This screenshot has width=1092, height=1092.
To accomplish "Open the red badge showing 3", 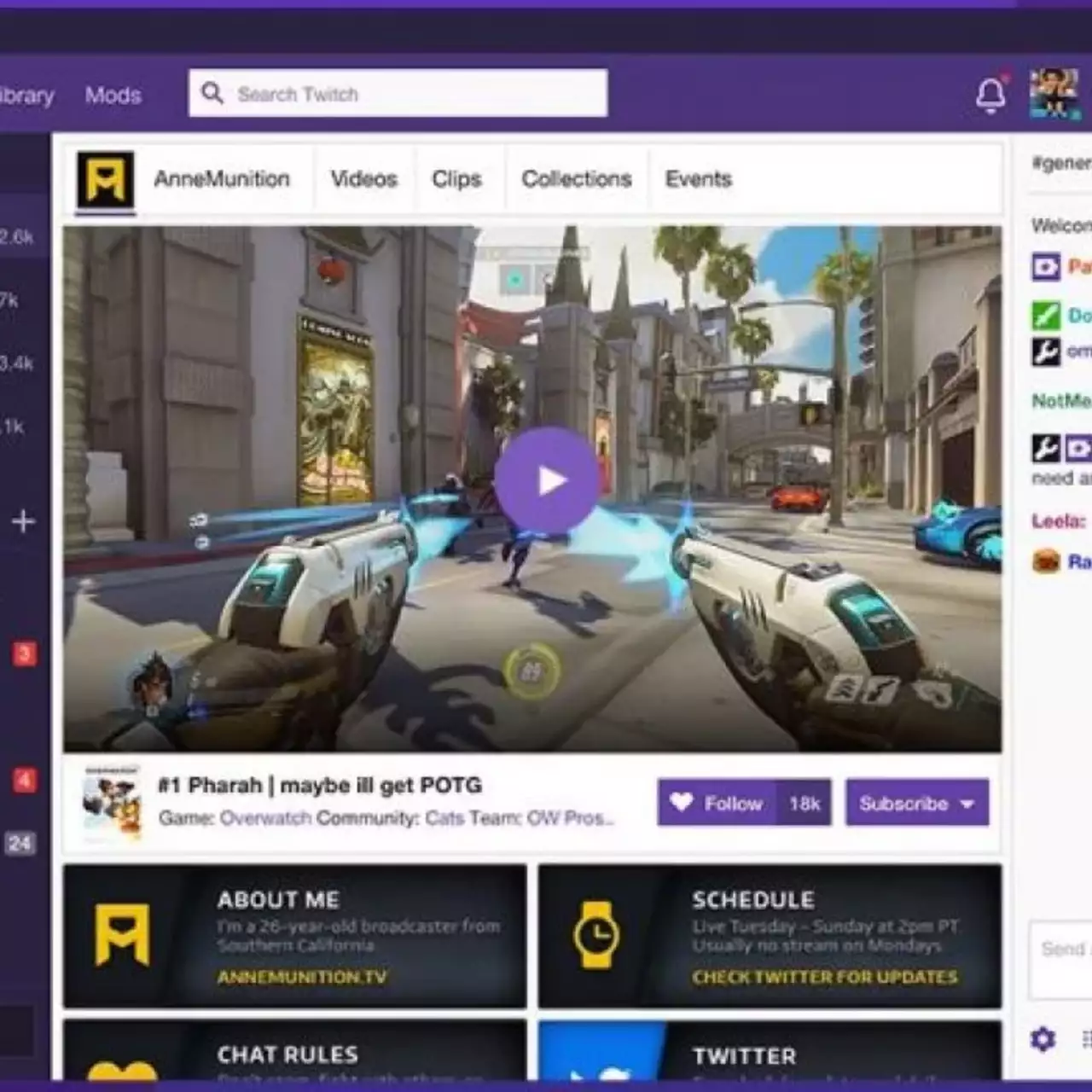I will point(24,654).
